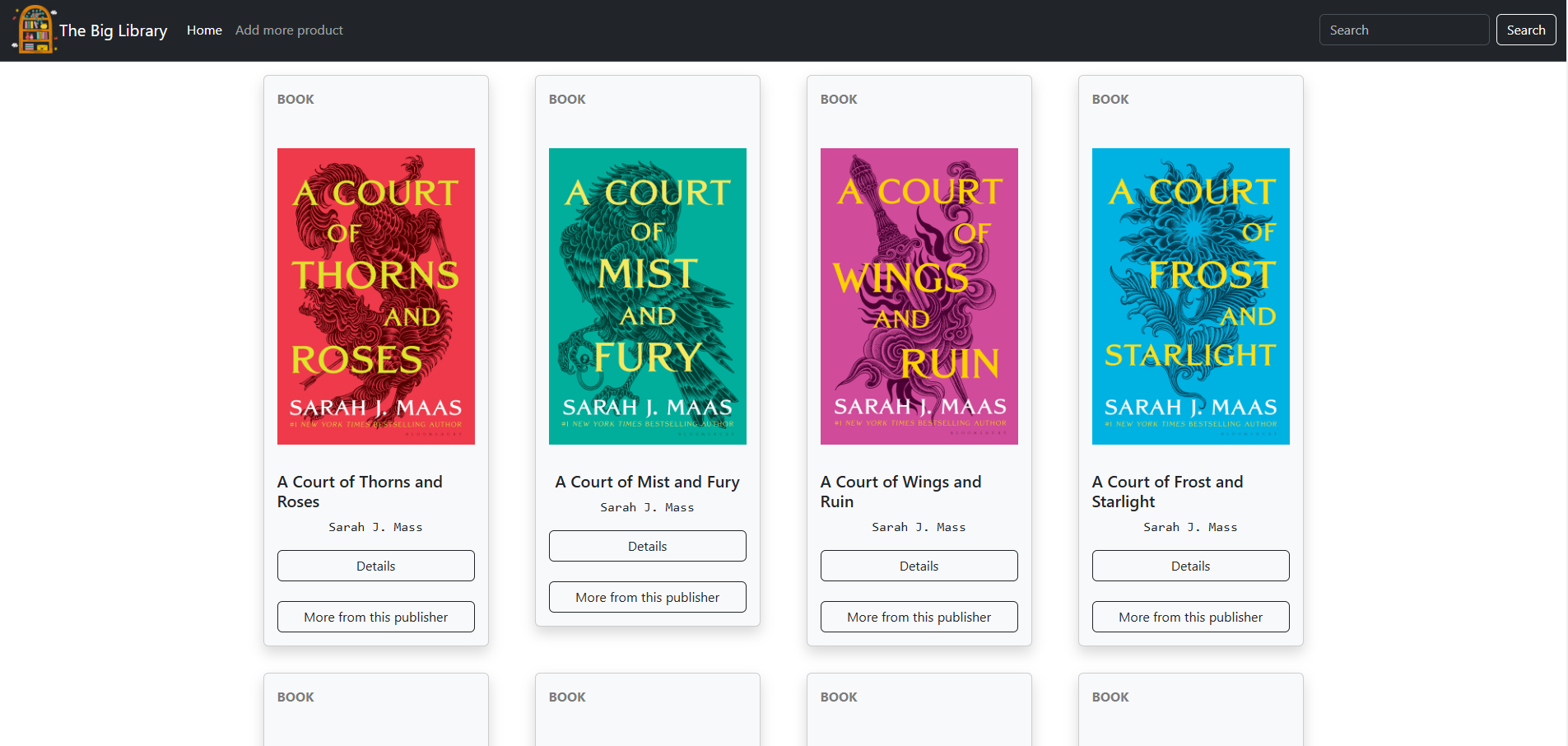Viewport: 1568px width, 746px height.
Task: View Details for A Court of Wings and Ruin
Action: coord(919,566)
